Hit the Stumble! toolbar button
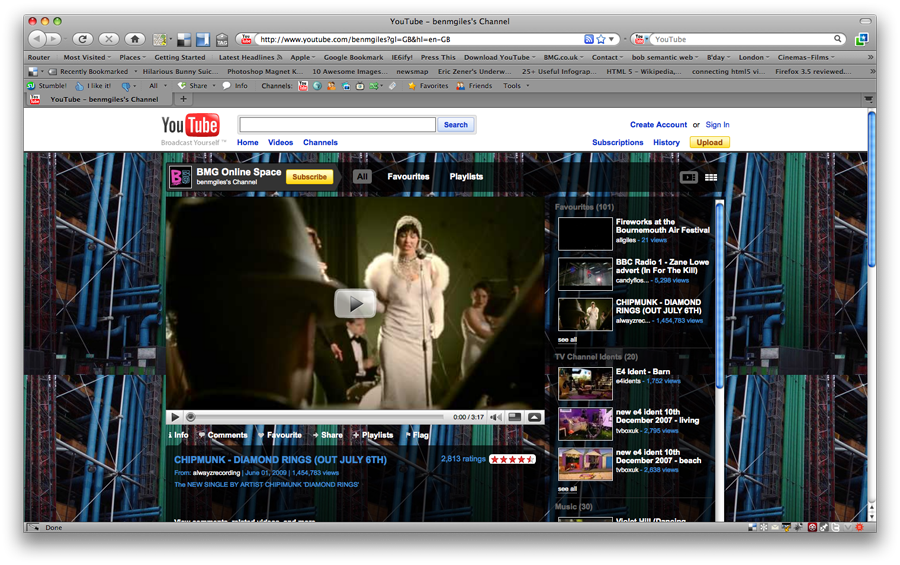Image resolution: width=900 pixels, height=565 pixels. 47,86
